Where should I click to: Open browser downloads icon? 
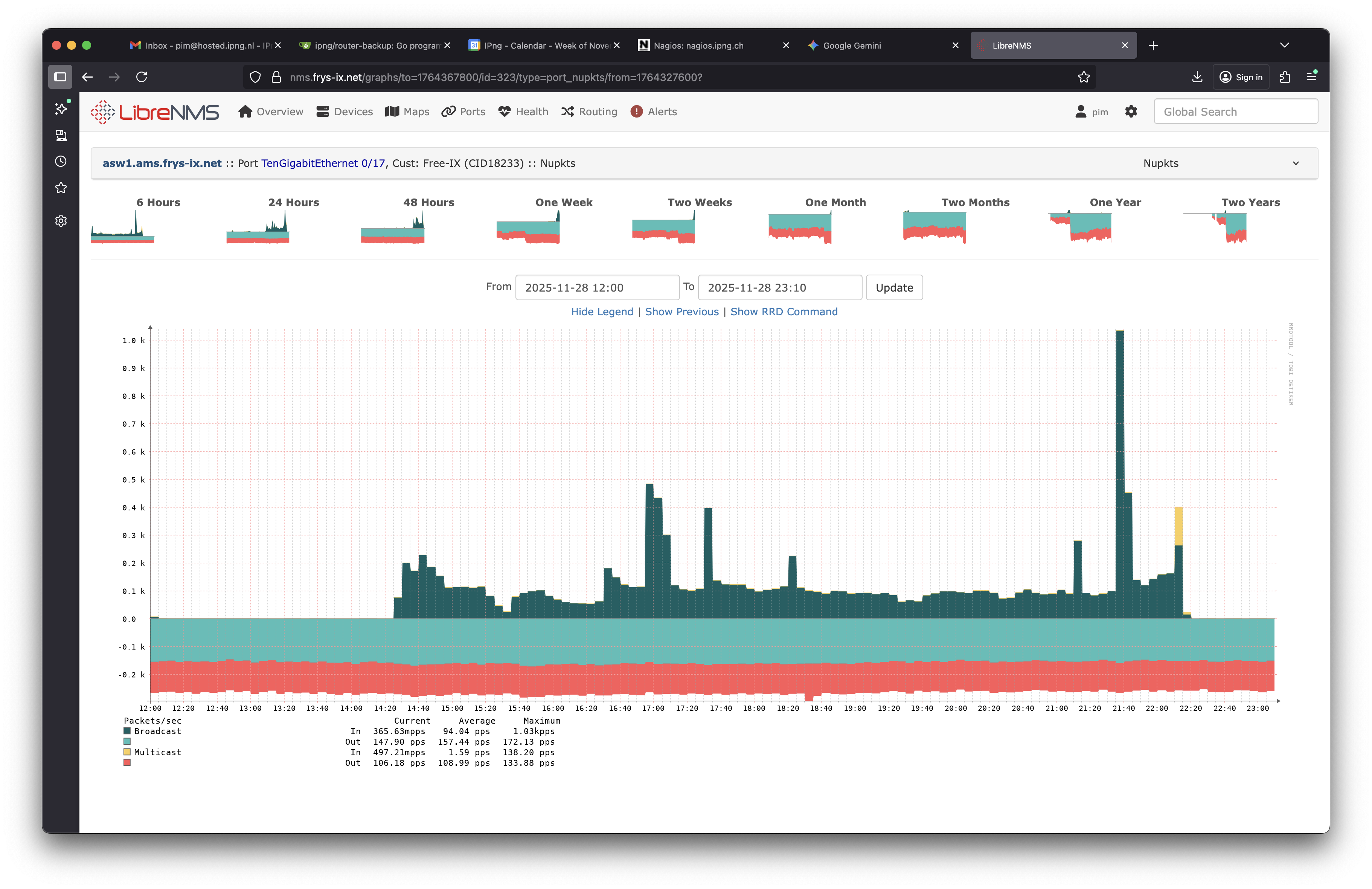pos(1197,77)
